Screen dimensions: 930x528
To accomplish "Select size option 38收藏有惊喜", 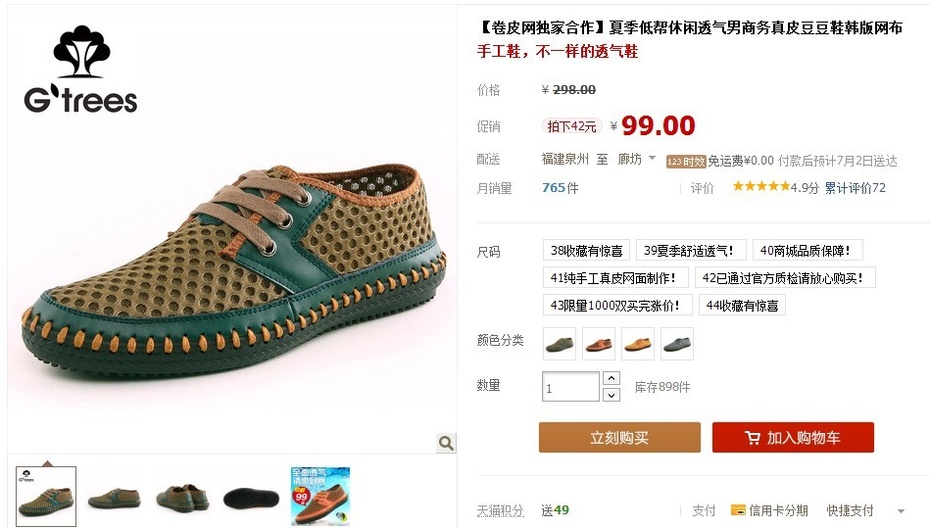I will click(586, 250).
